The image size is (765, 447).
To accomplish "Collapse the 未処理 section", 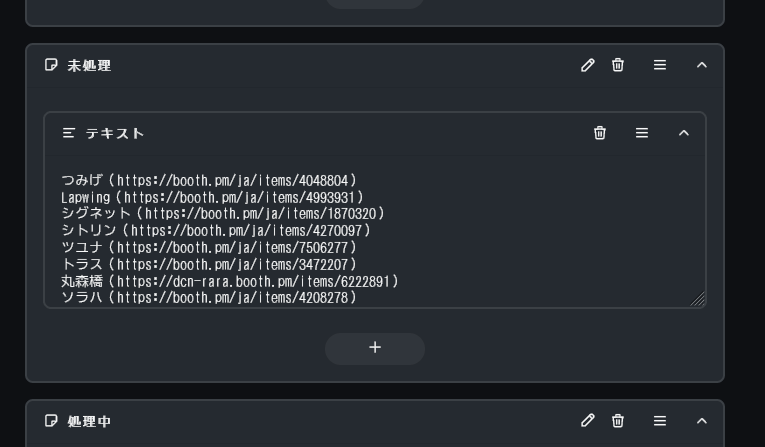I will 702,65.
